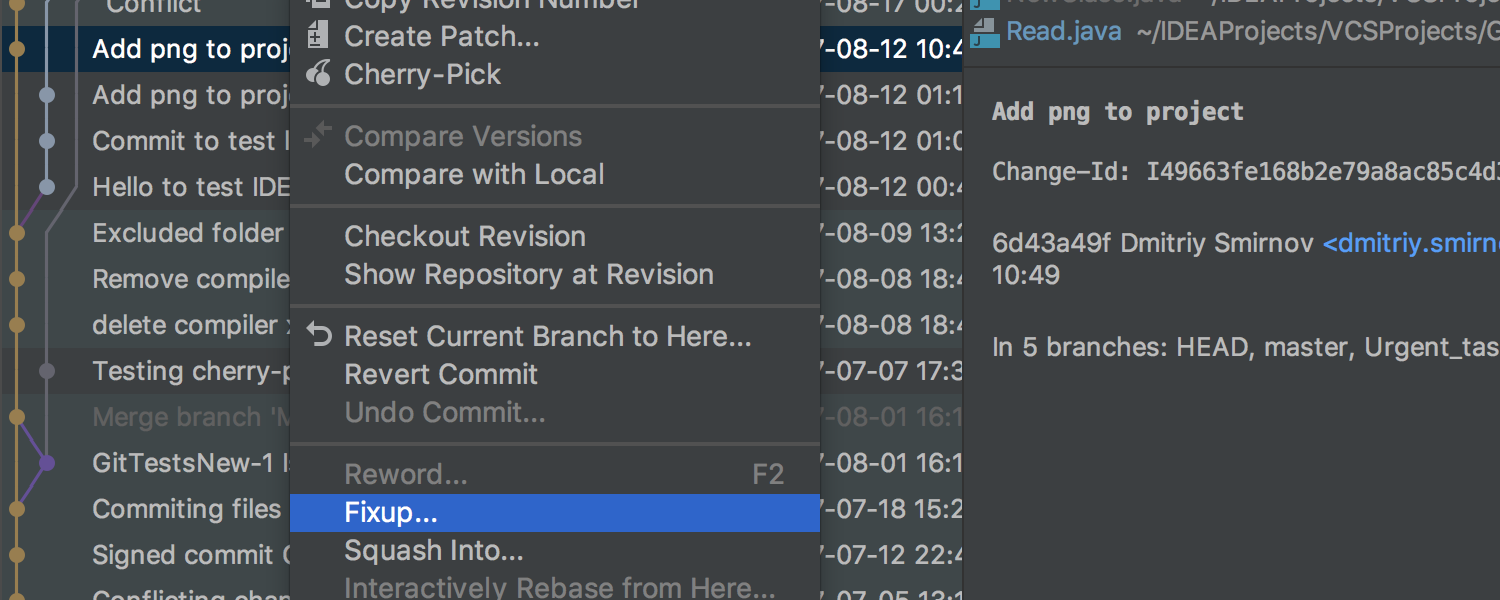Click the Read.java file icon
The width and height of the screenshot is (1500, 600).
[985, 32]
